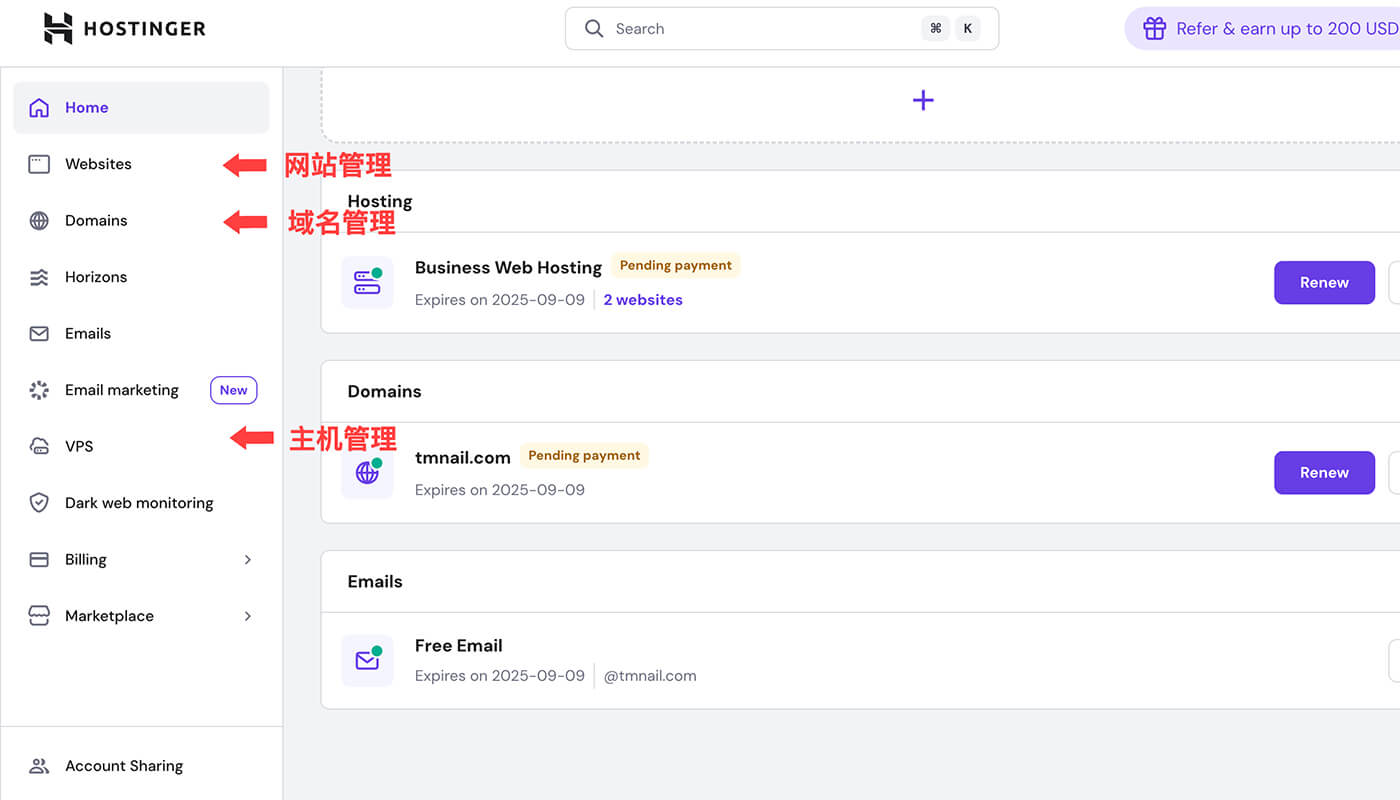The height and width of the screenshot is (800, 1400).
Task: Click the Dark web monitoring shield icon
Action: (39, 503)
